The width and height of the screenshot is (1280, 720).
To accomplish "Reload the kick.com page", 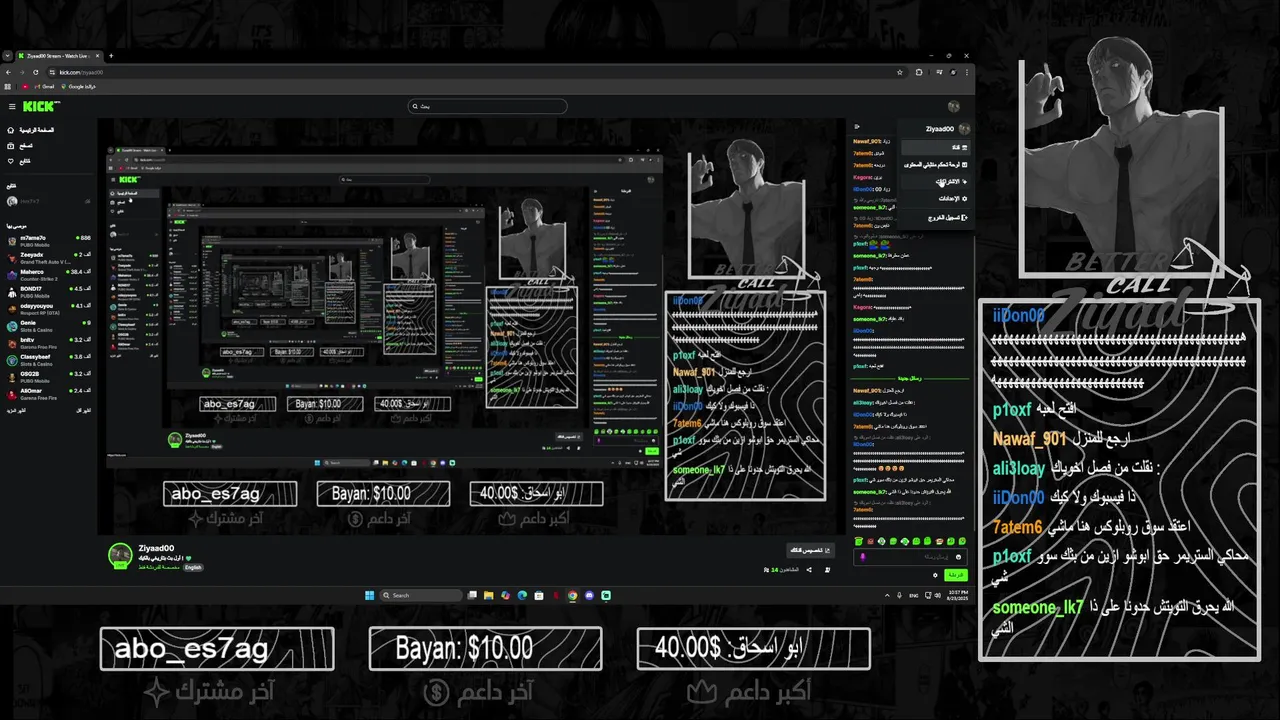I will point(36,72).
